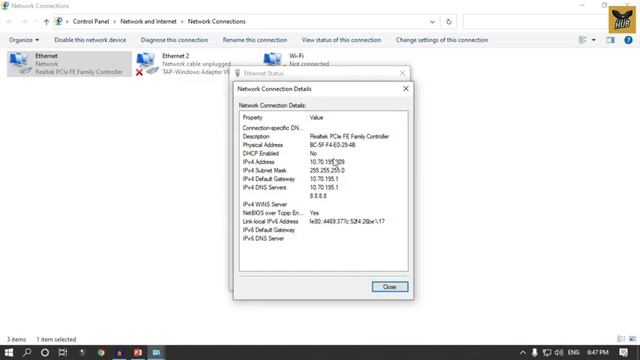Click the ENG language indicator

tap(573, 352)
